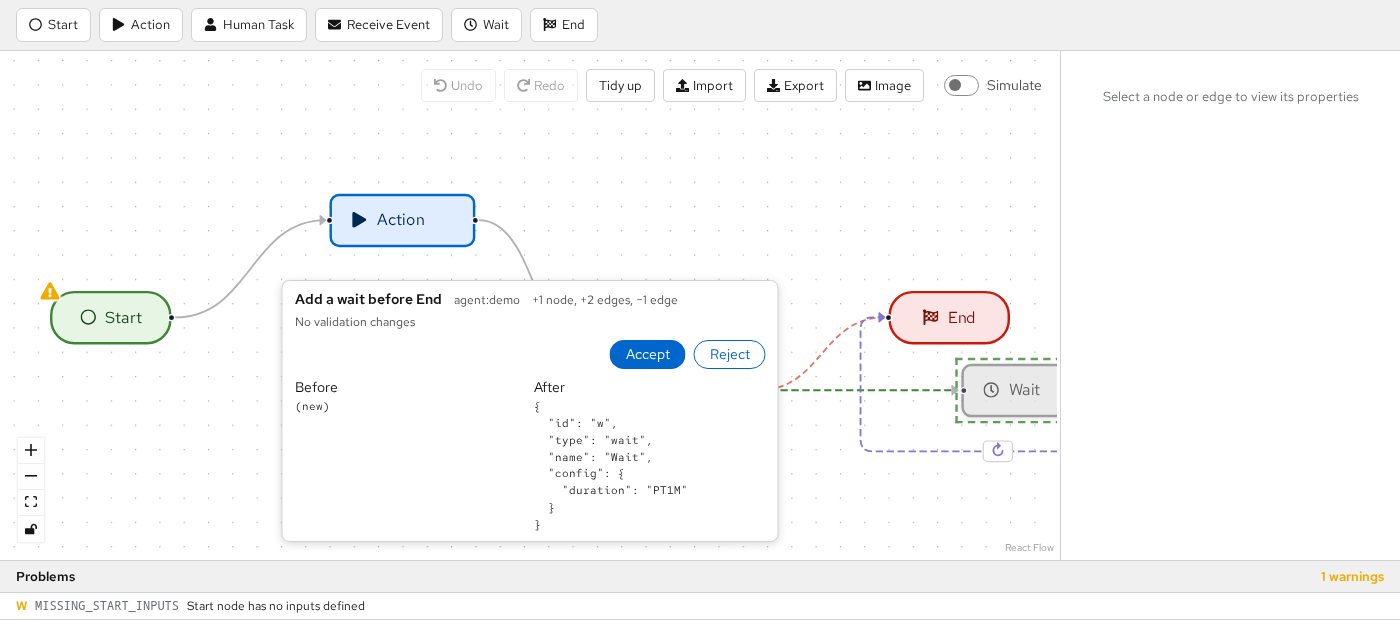Add an Action node from the palette toolbar
The image size is (1400, 620).
click(141, 25)
